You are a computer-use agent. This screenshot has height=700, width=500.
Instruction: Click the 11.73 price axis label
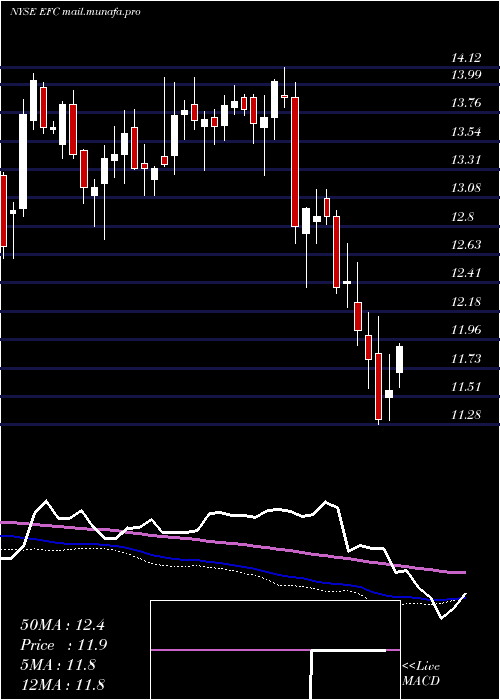pos(467,359)
